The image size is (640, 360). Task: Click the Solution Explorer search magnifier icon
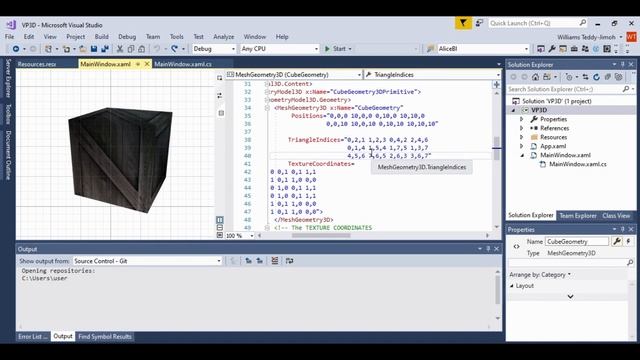626,89
